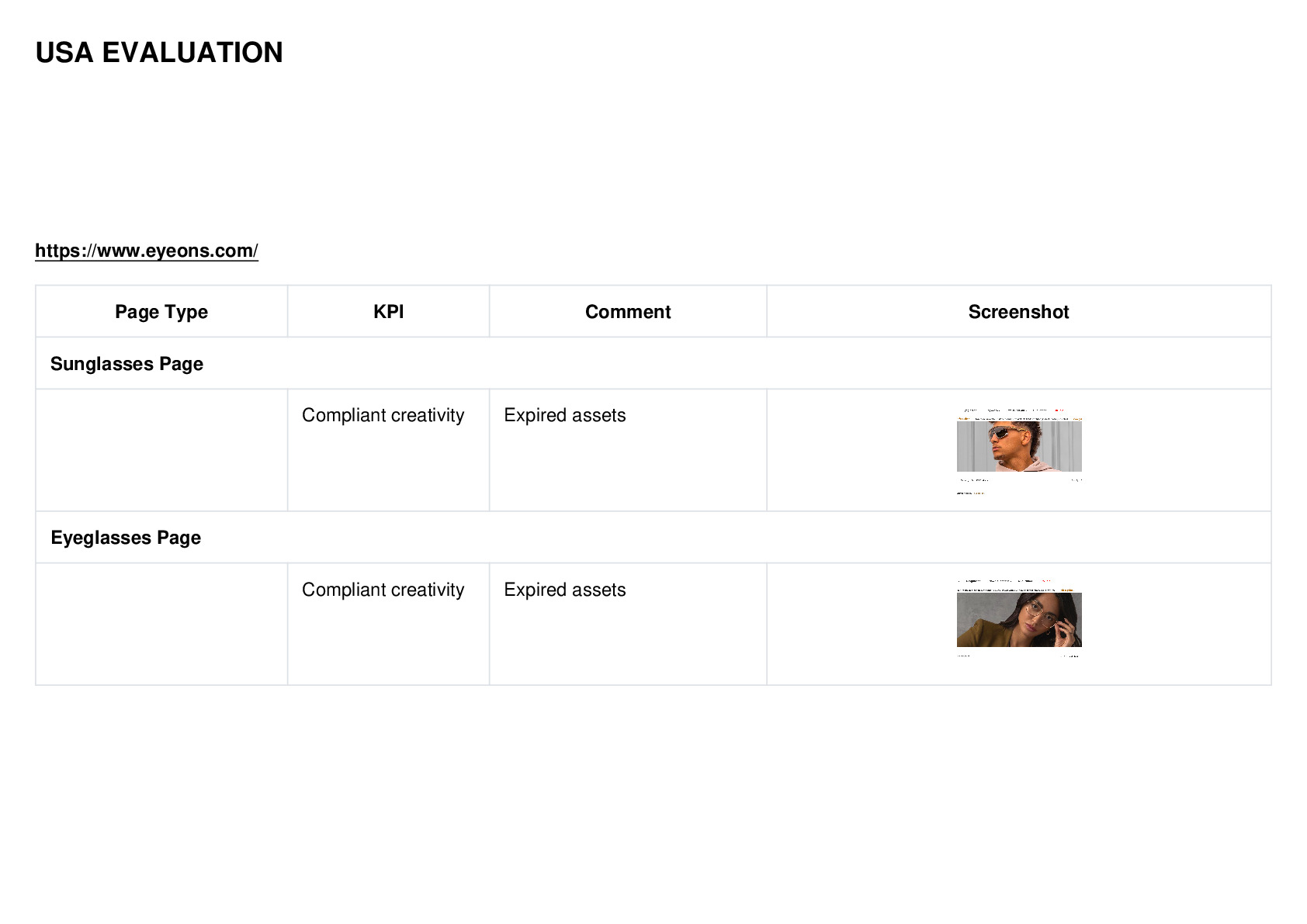Click Expired assets comment under Sunglasses Page
The image size is (1307, 924).
click(565, 416)
